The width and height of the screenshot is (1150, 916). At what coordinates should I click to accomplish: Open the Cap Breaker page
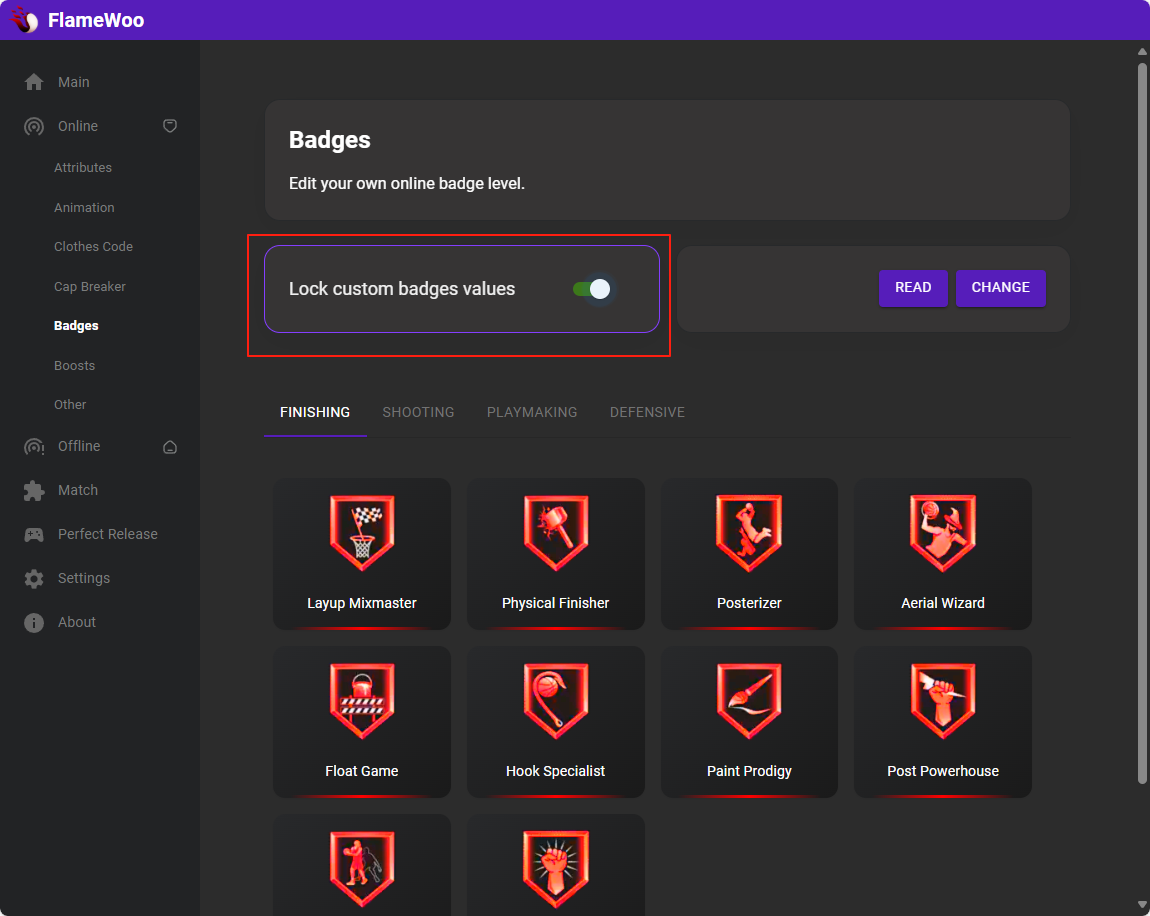89,287
